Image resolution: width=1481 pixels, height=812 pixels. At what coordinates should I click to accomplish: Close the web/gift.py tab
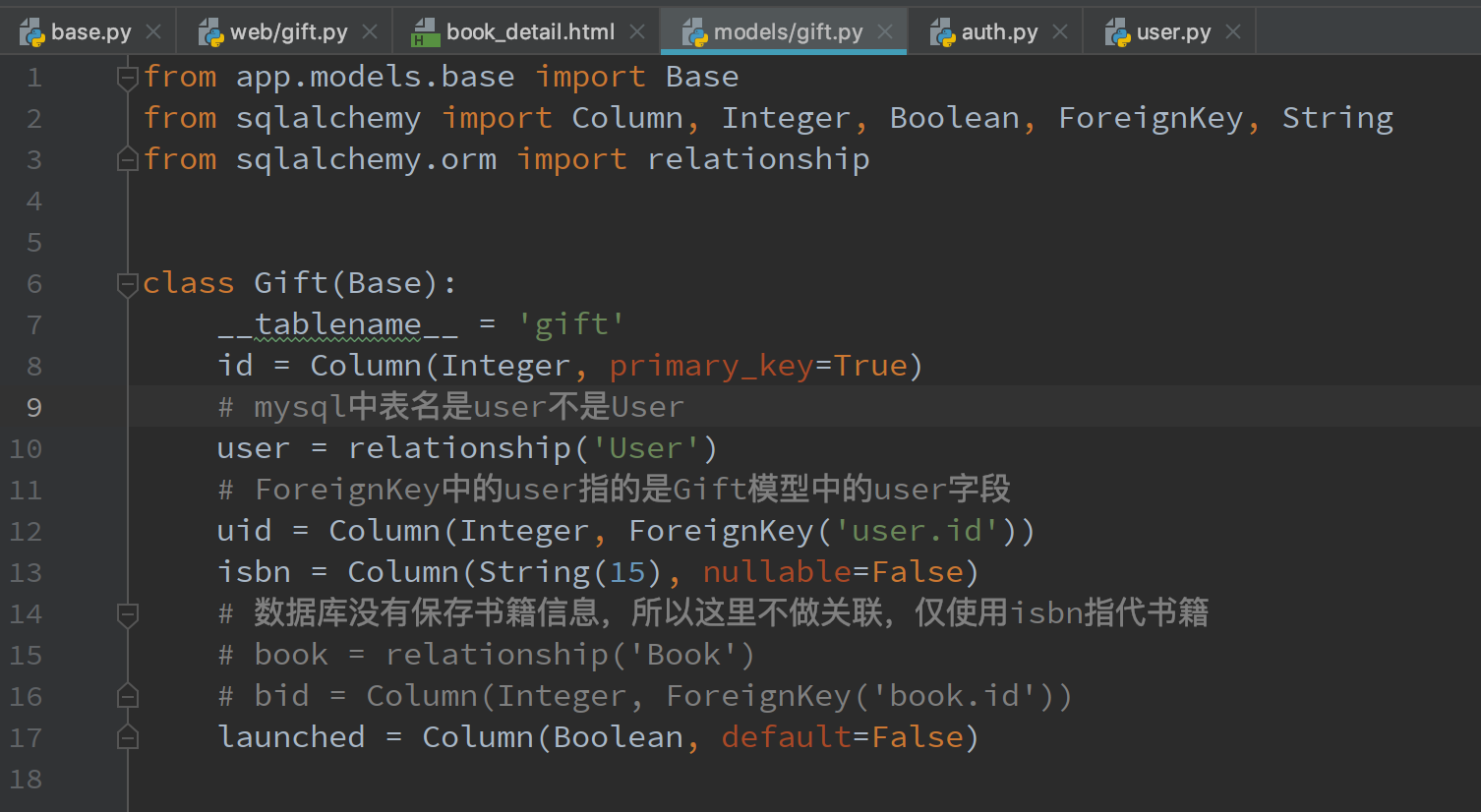(370, 31)
